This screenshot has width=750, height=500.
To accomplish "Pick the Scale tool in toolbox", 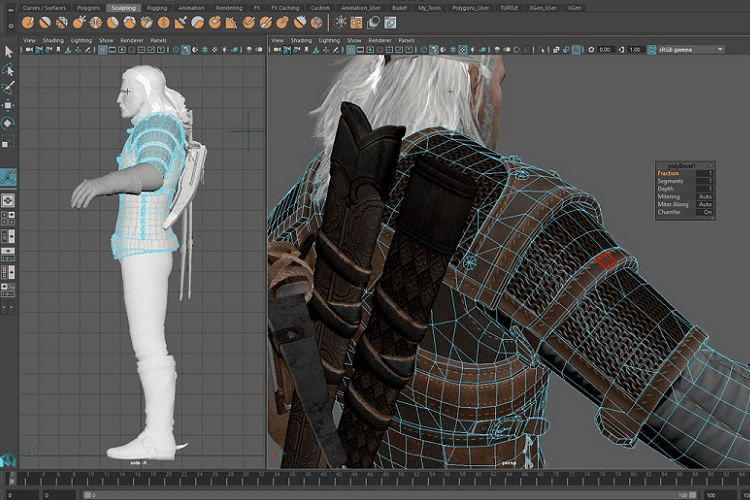I will point(8,142).
